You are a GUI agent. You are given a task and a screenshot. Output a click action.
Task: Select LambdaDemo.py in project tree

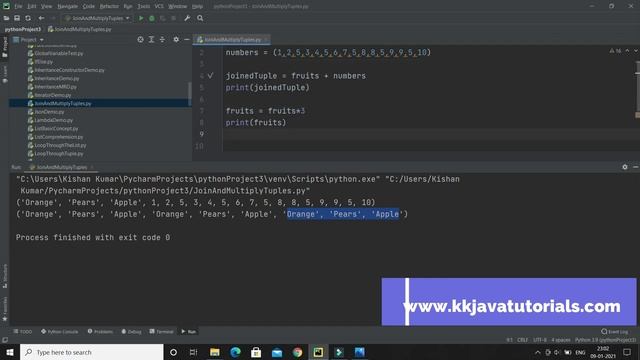pos(50,120)
